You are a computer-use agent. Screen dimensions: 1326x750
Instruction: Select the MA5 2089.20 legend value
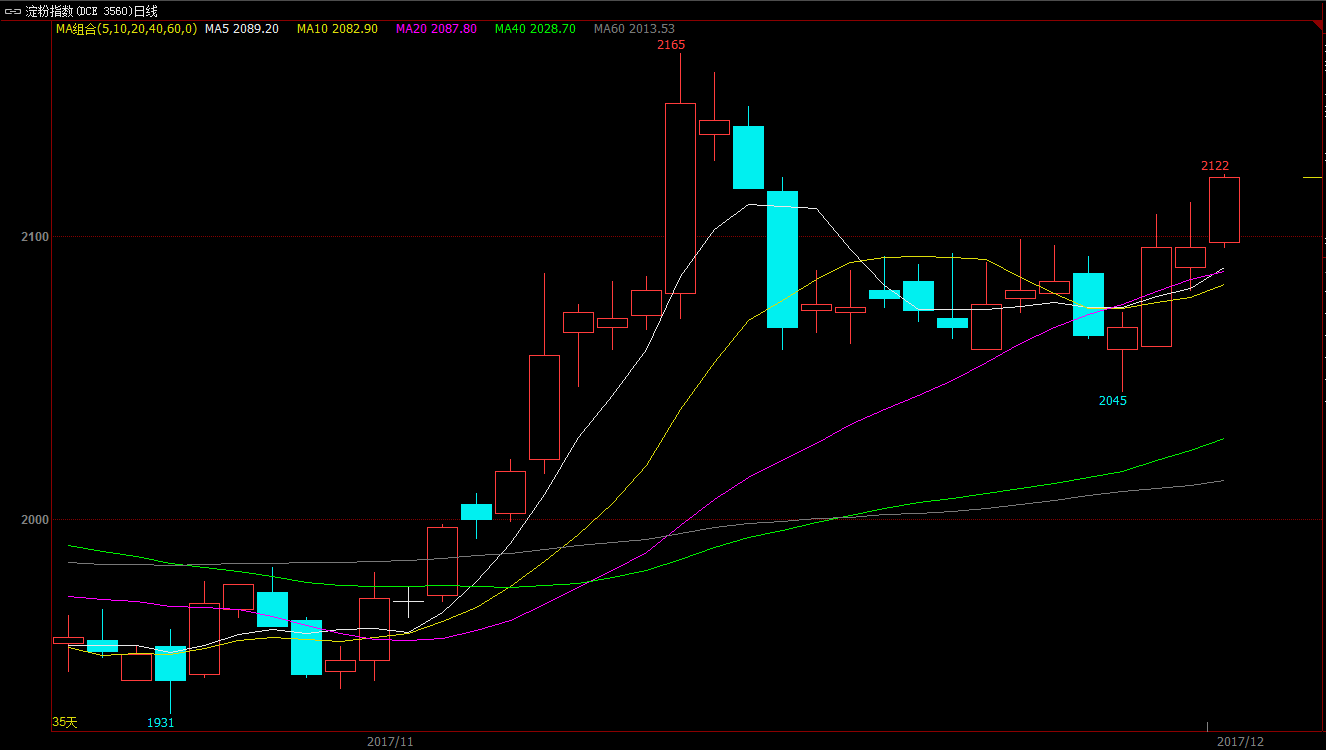pyautogui.click(x=242, y=29)
